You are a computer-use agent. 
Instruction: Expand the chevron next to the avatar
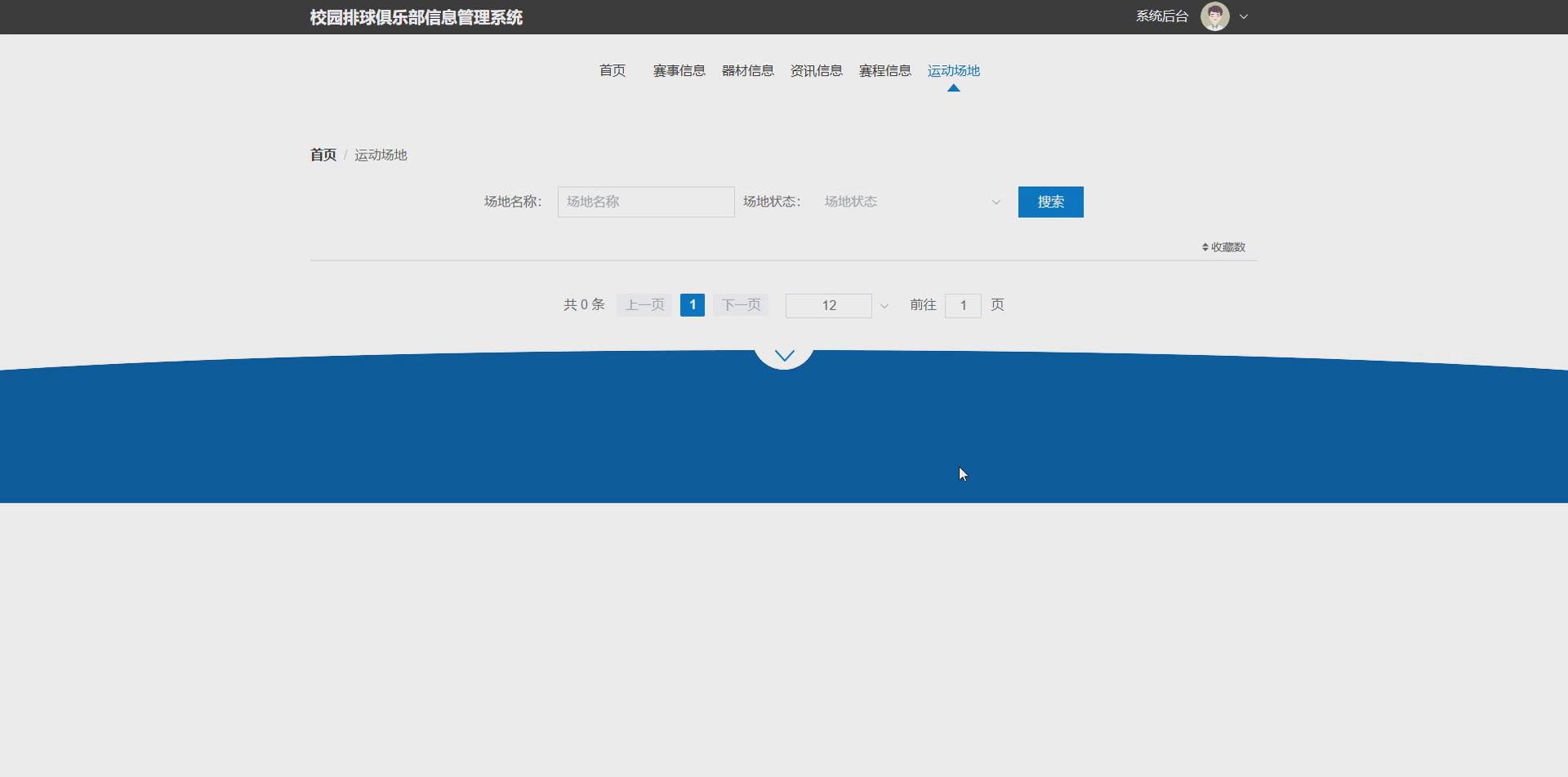(x=1244, y=16)
